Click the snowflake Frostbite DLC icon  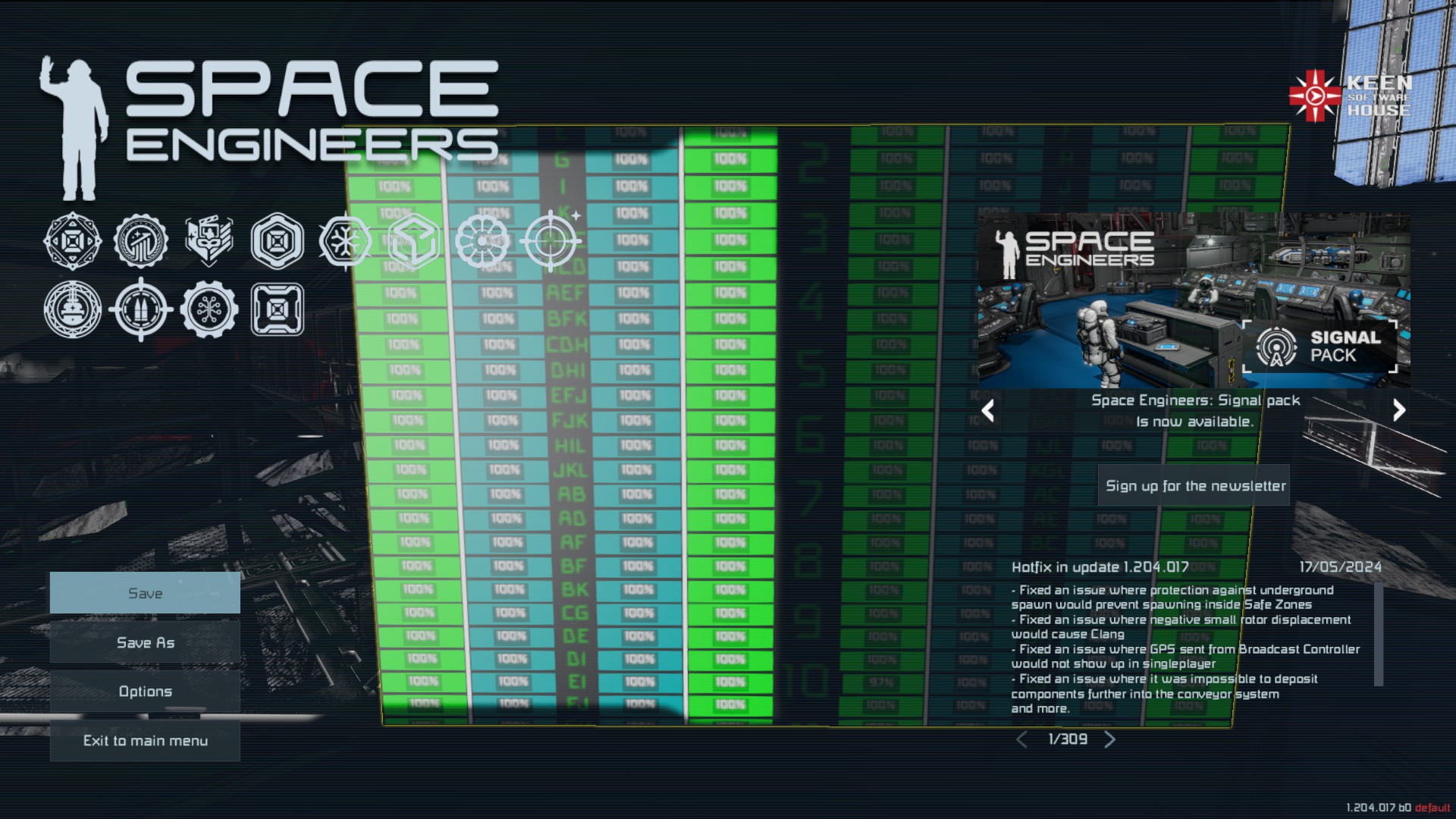pos(345,242)
